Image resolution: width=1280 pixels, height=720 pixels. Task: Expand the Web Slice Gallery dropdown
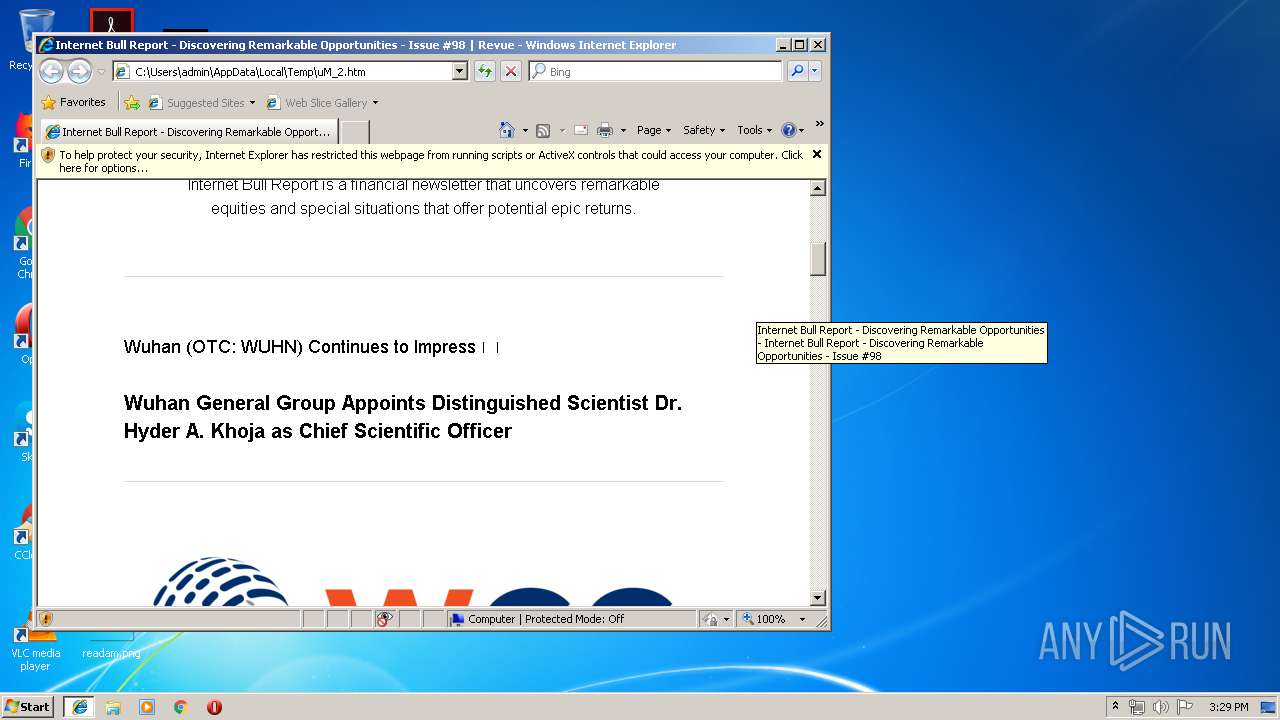pos(376,102)
